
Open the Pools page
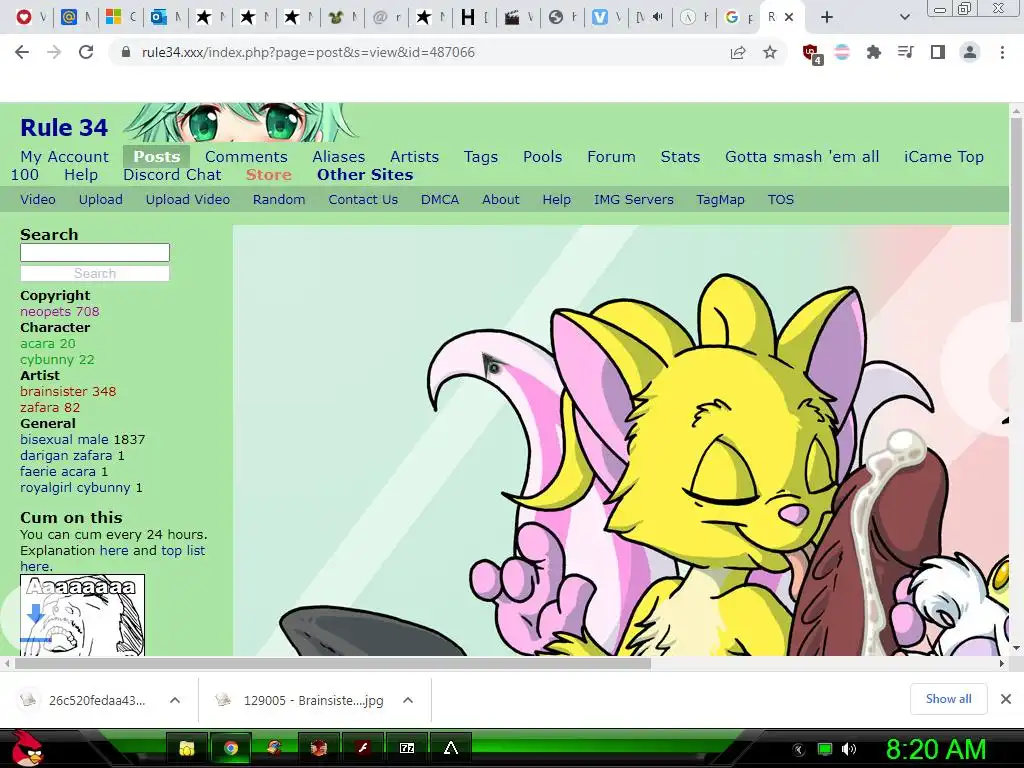(542, 157)
